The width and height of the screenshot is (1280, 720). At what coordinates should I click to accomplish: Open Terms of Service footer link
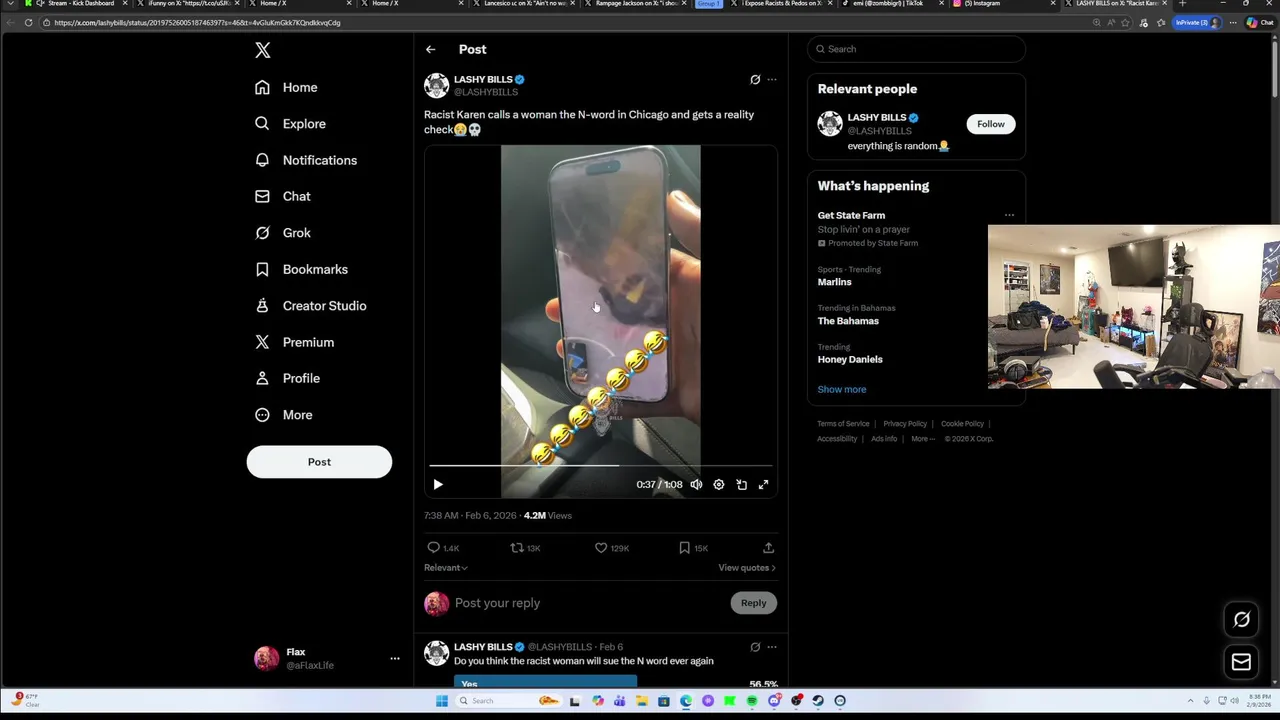point(843,424)
